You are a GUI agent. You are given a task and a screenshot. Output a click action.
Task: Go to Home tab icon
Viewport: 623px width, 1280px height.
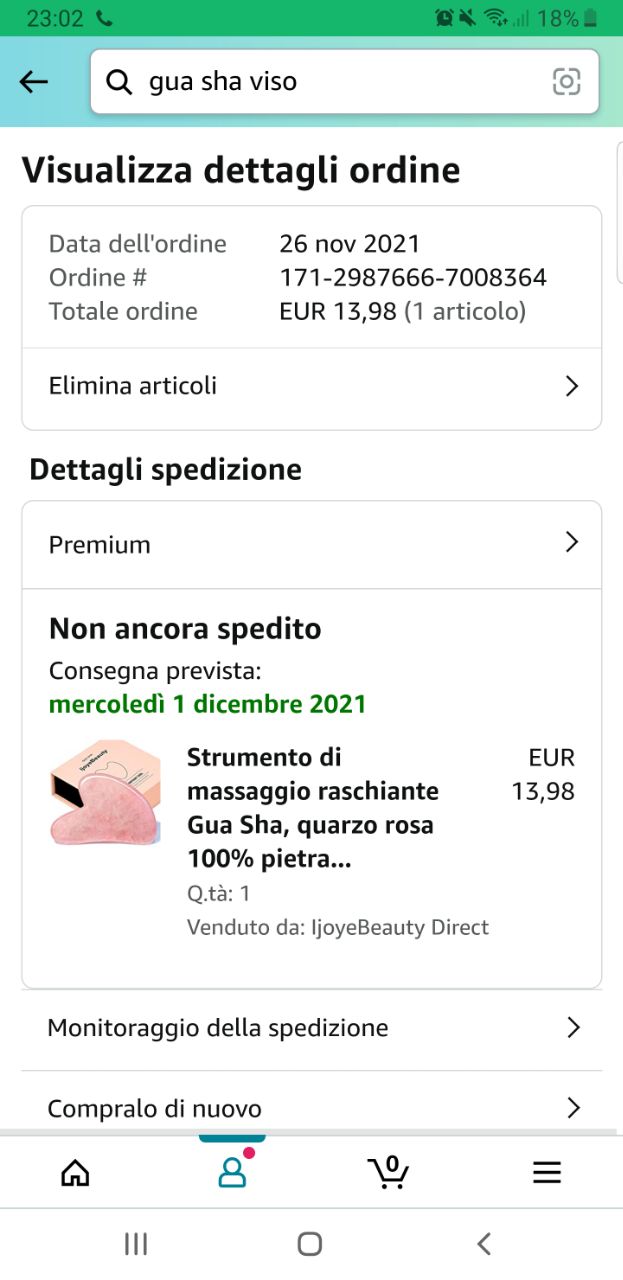[75, 1172]
